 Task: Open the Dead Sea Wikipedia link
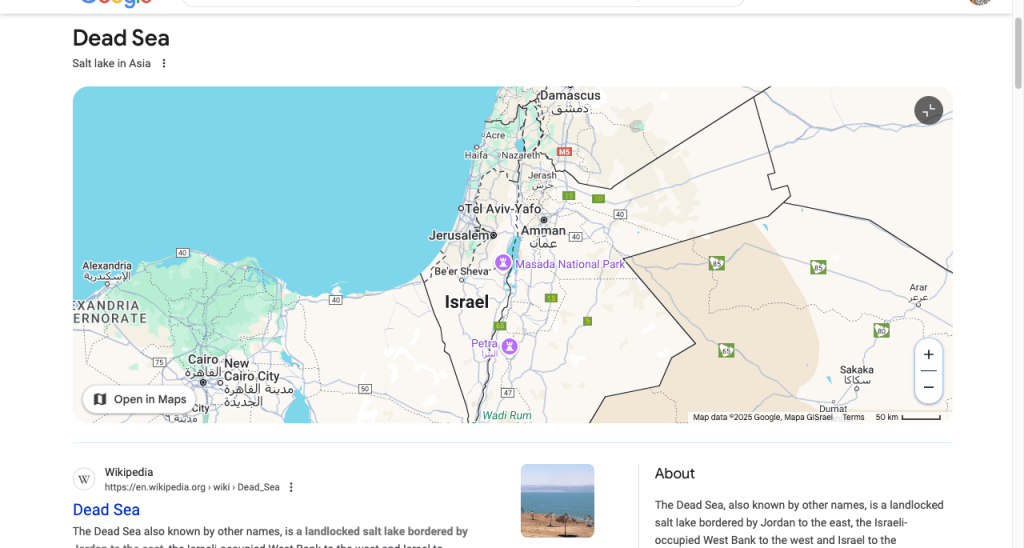coord(106,510)
